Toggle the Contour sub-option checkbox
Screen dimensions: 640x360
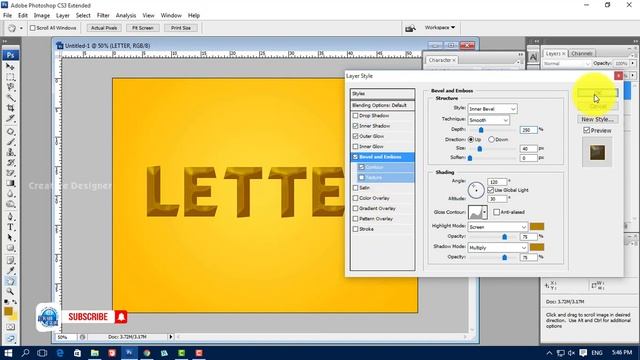(362, 167)
